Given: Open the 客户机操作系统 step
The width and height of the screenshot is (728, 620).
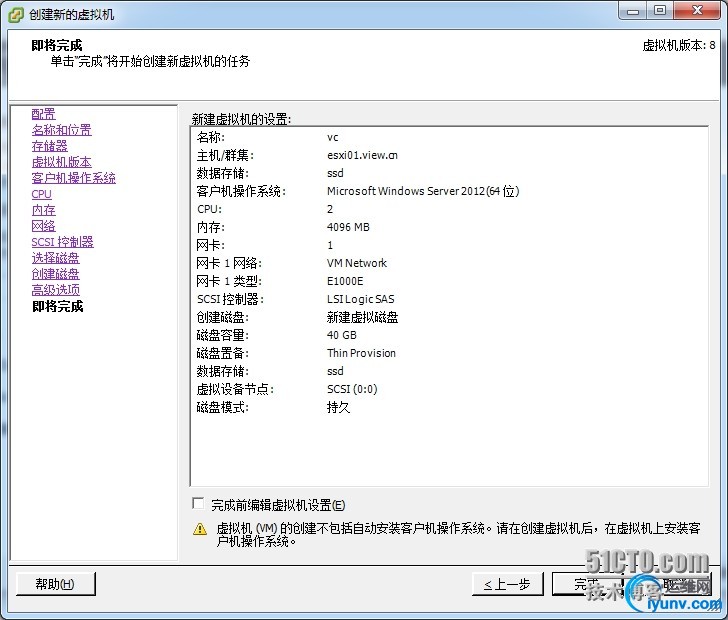Looking at the screenshot, I should [73, 178].
